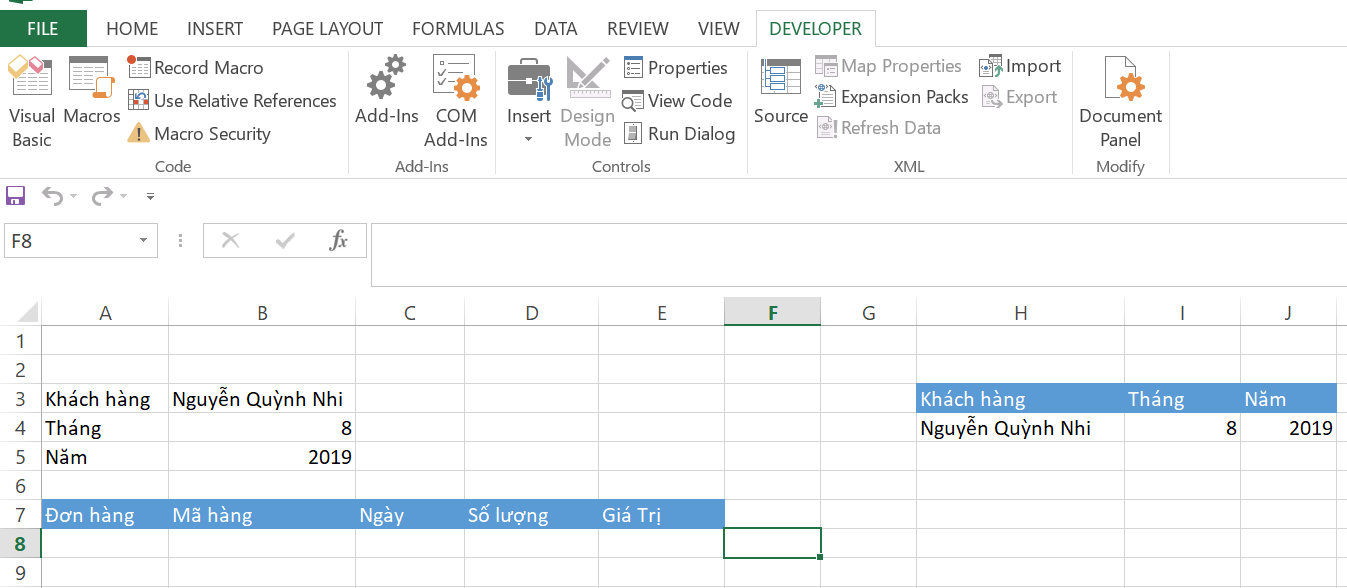Open the FILE menu
The image size is (1347, 588).
click(x=43, y=29)
